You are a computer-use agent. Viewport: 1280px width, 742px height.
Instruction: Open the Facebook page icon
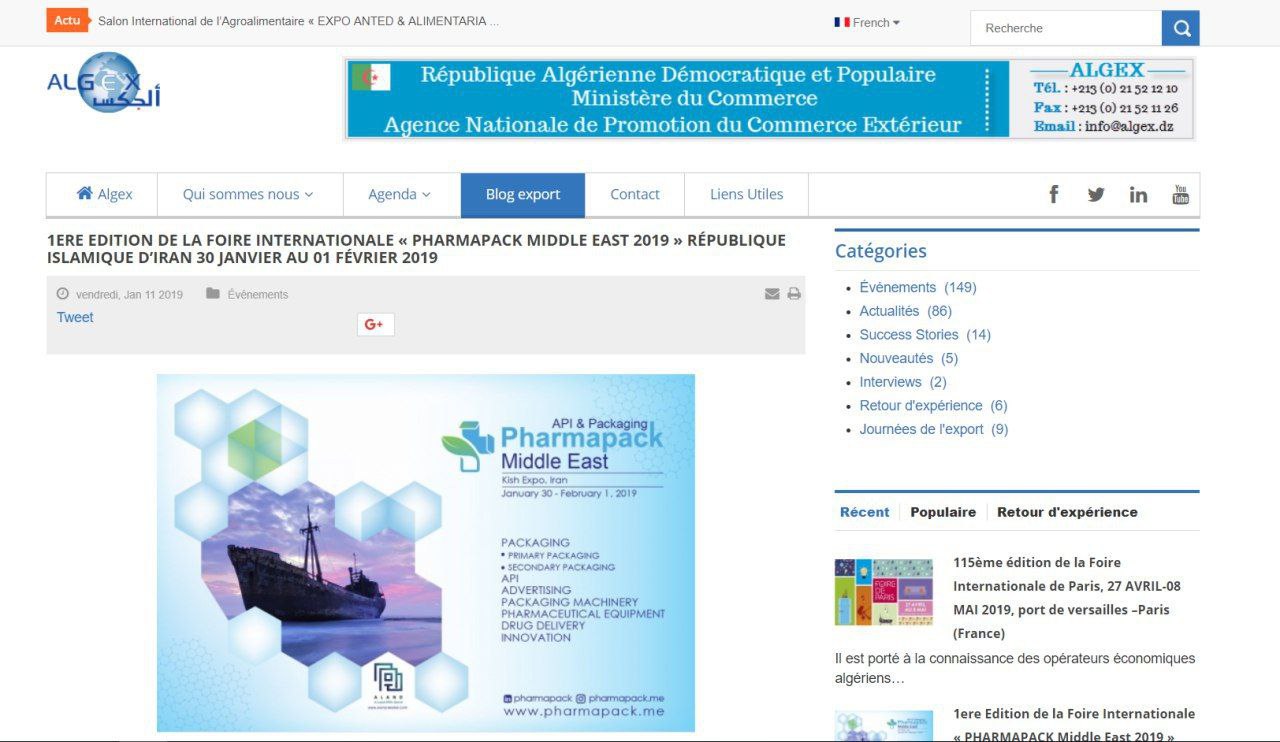tap(1053, 195)
